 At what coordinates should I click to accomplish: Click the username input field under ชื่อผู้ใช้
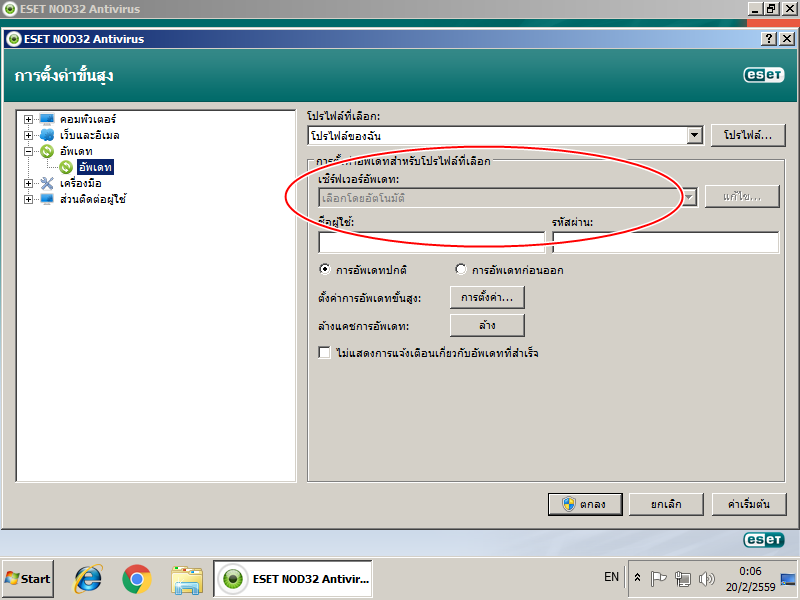click(432, 242)
